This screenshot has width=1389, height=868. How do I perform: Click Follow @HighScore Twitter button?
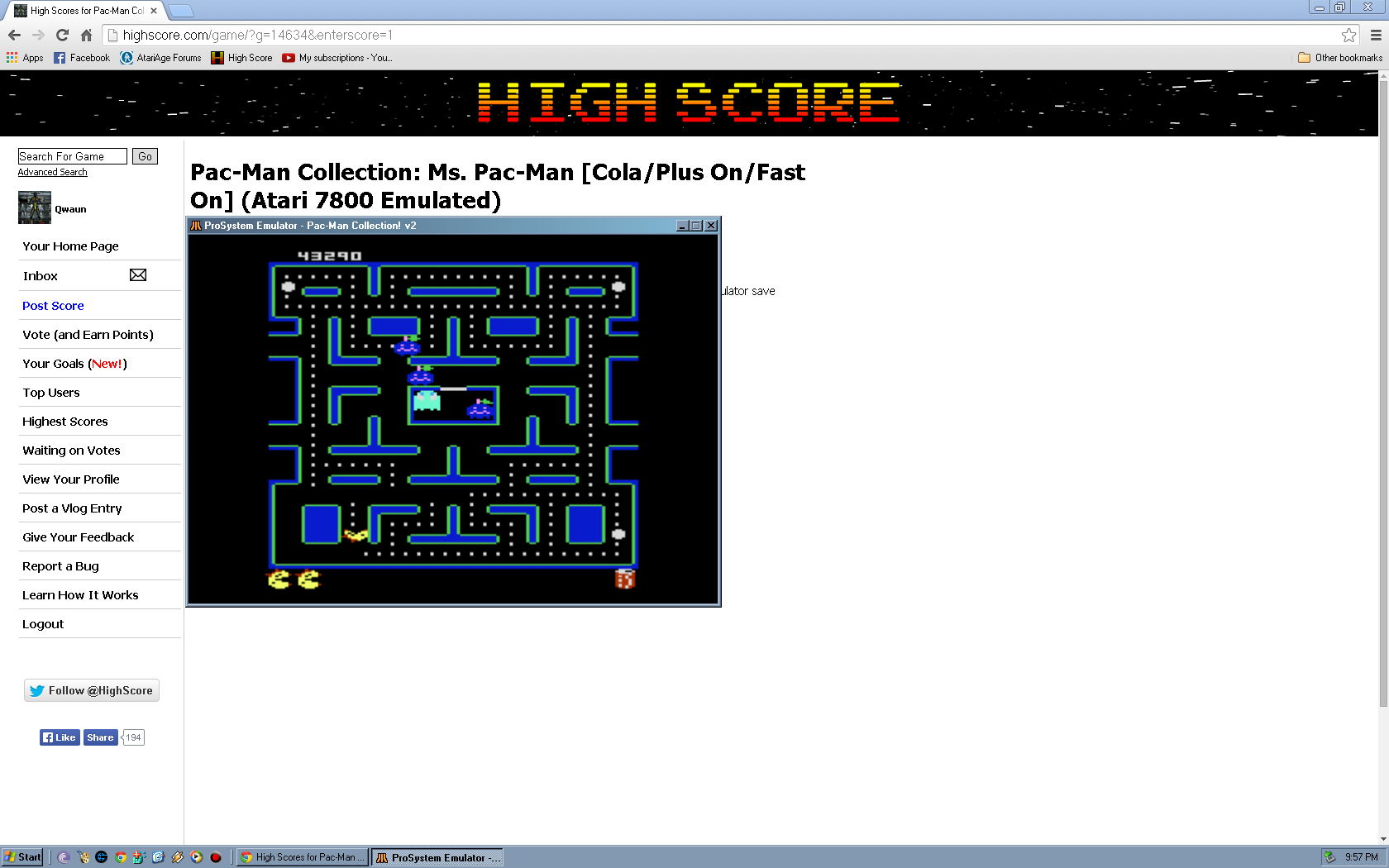click(92, 690)
